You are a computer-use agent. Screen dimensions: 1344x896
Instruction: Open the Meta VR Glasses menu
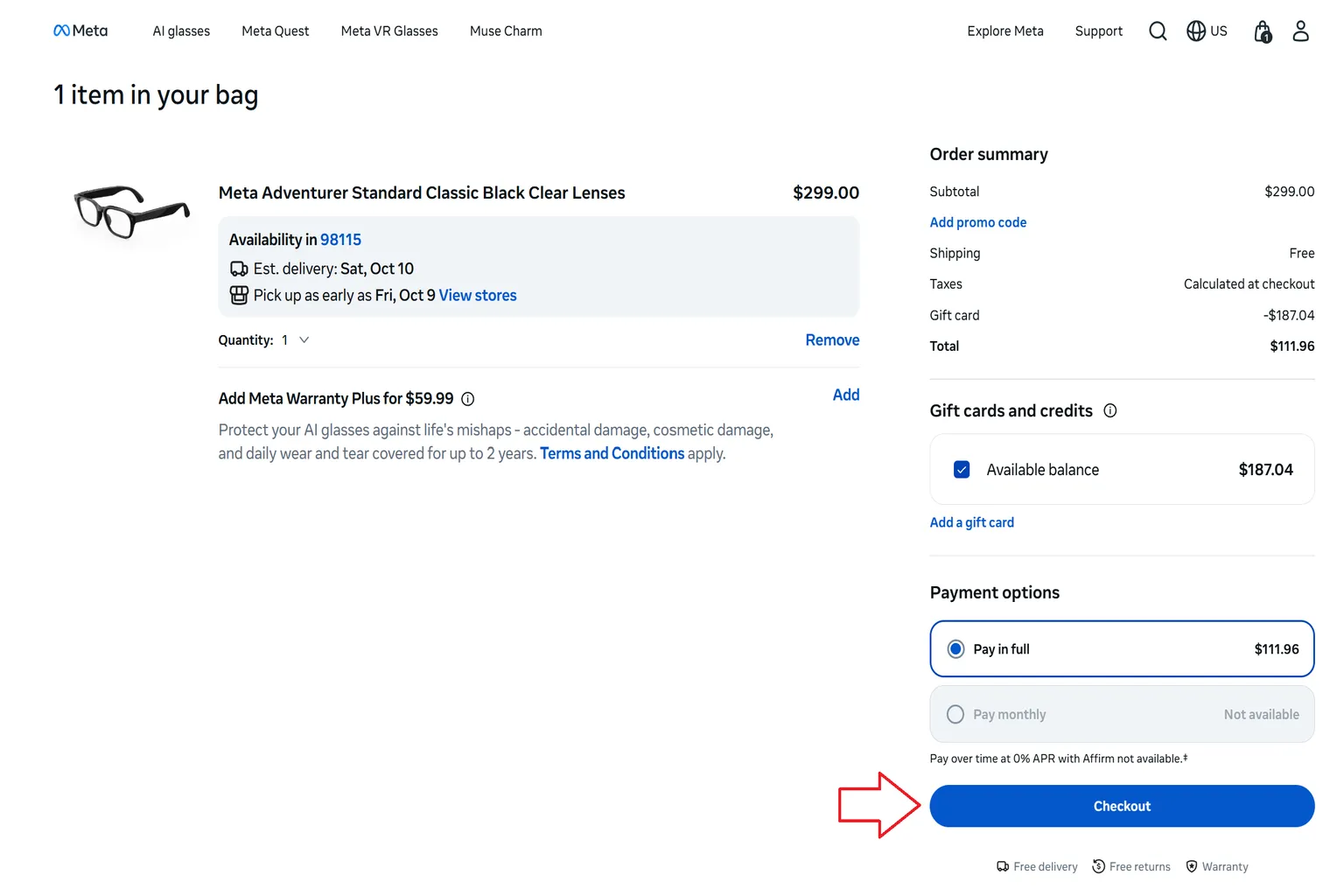pyautogui.click(x=389, y=31)
